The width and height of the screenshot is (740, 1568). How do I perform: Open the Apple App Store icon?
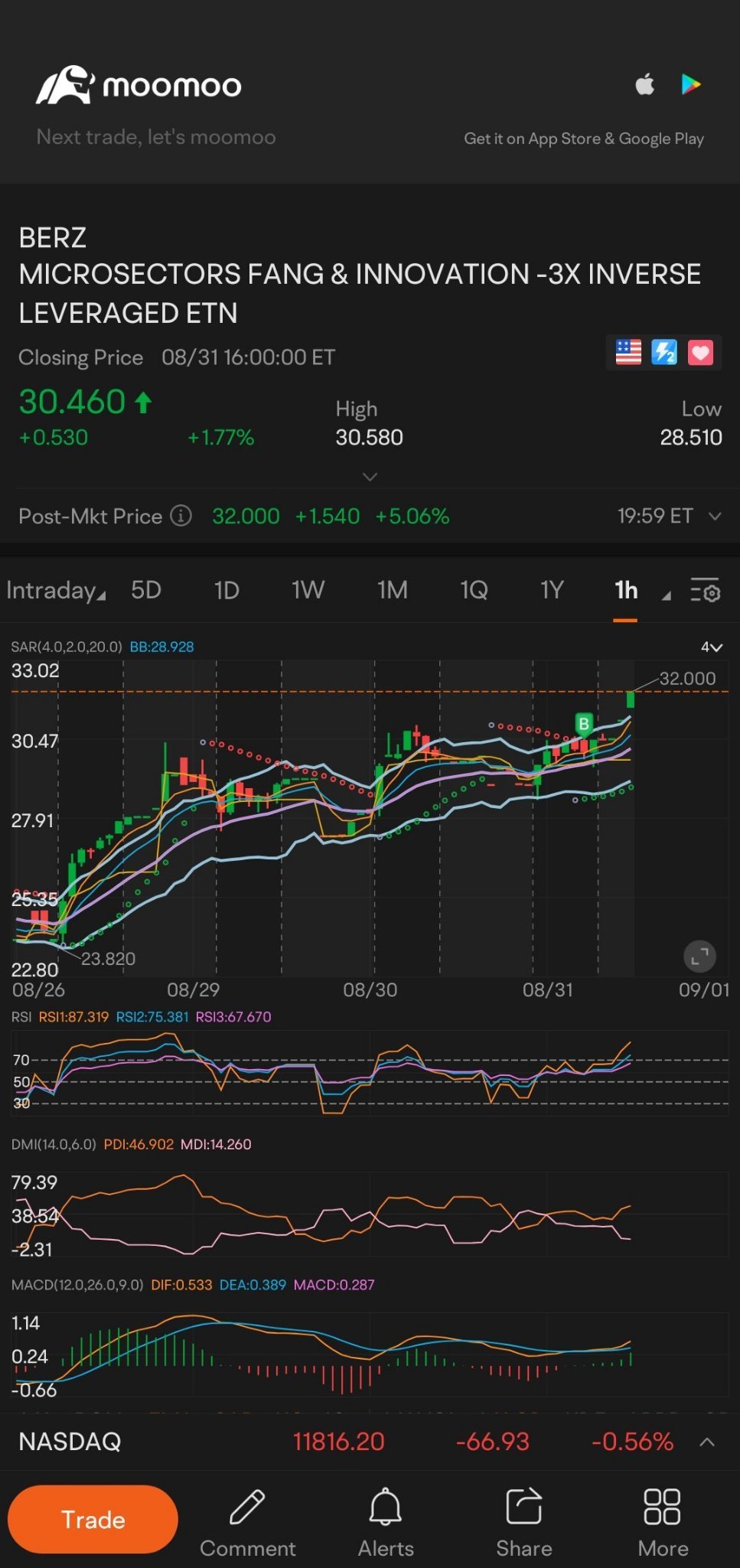coord(645,84)
